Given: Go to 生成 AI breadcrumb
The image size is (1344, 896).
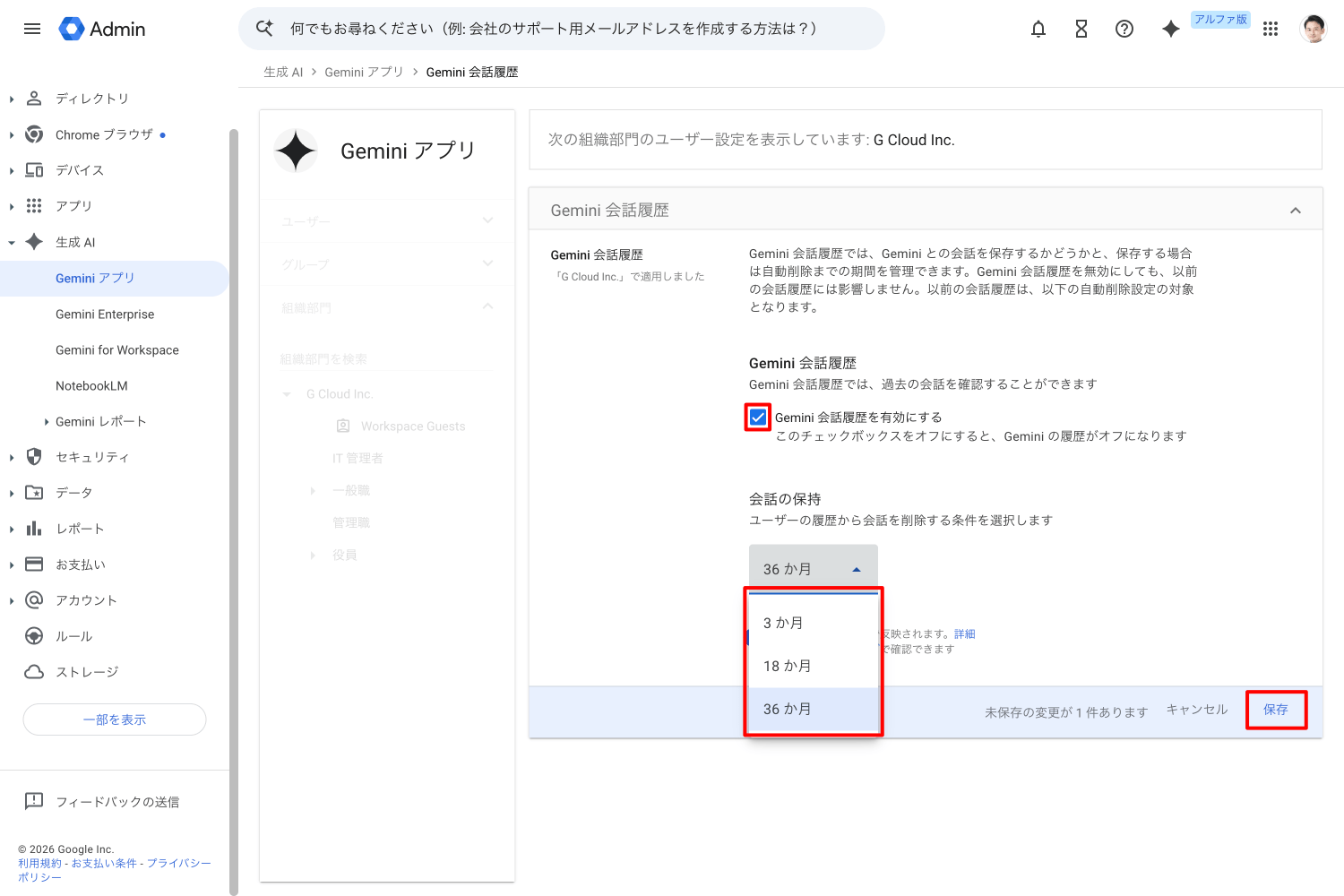Looking at the screenshot, I should (x=283, y=72).
